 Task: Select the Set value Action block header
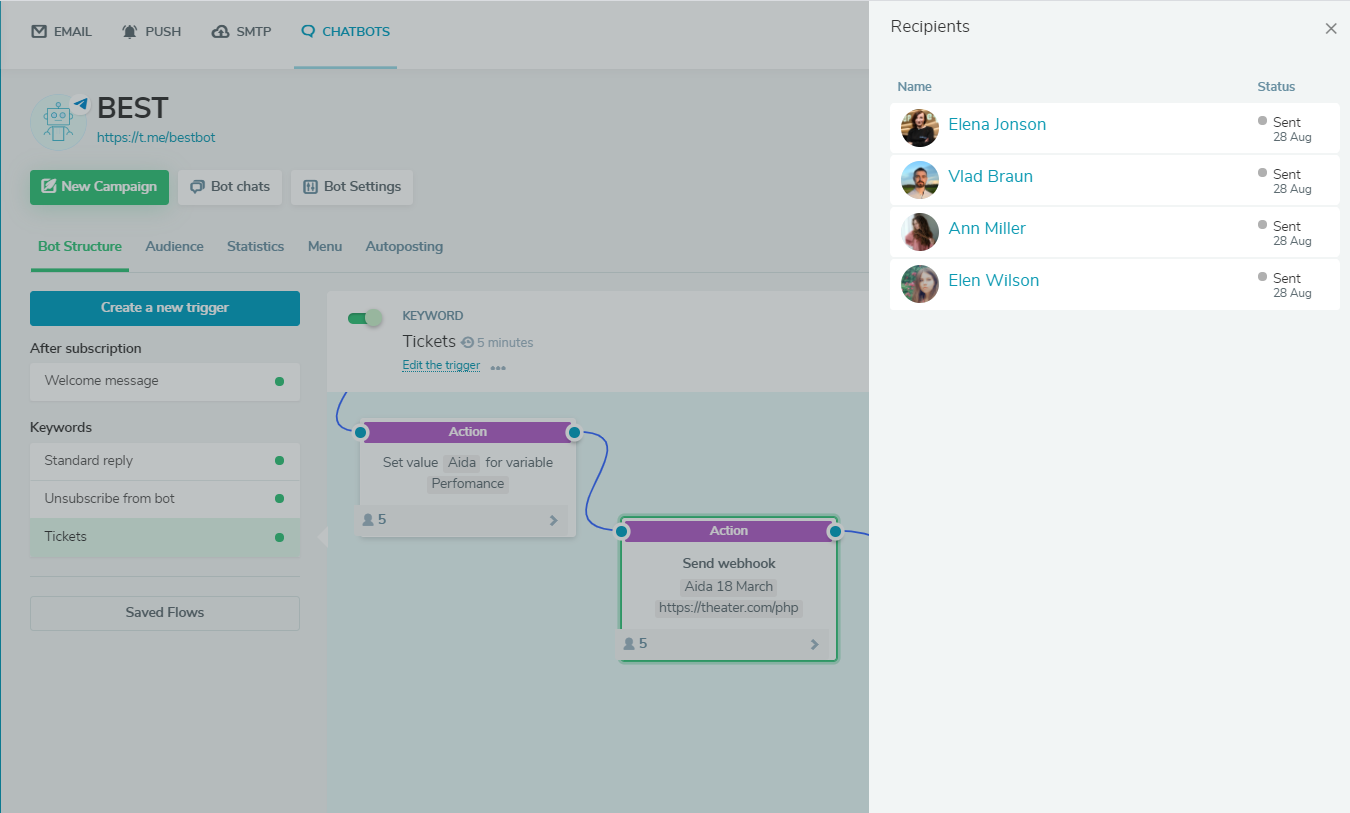tap(467, 432)
